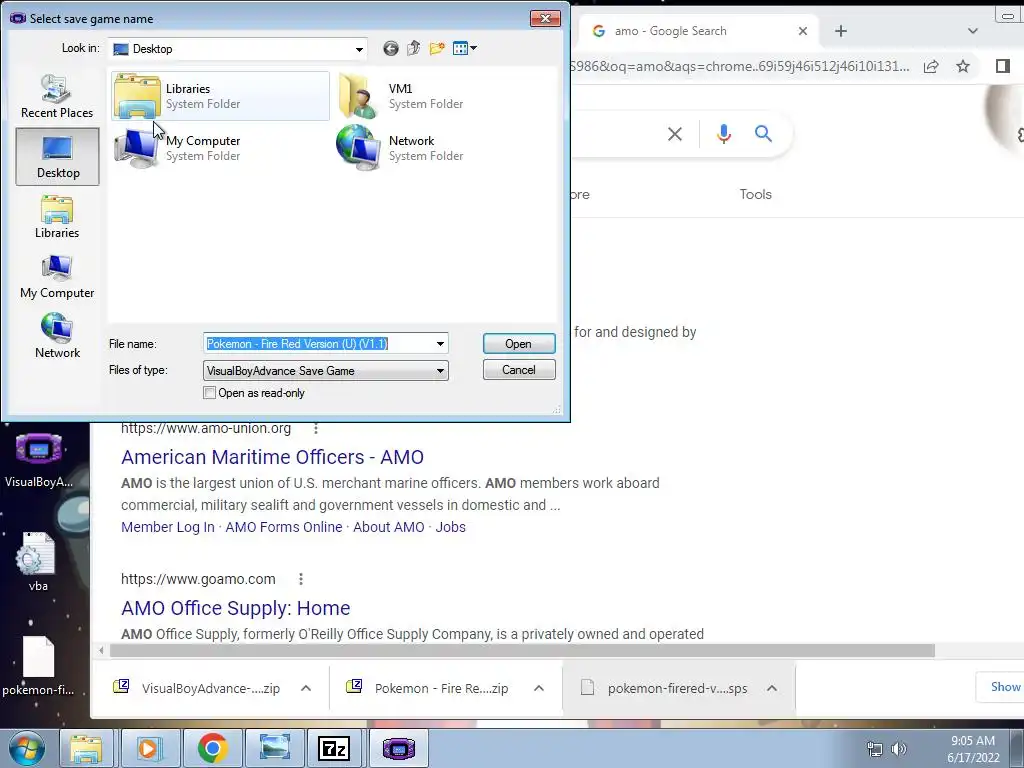1024x768 pixels.
Task: Clear the Google search box
Action: (x=675, y=134)
